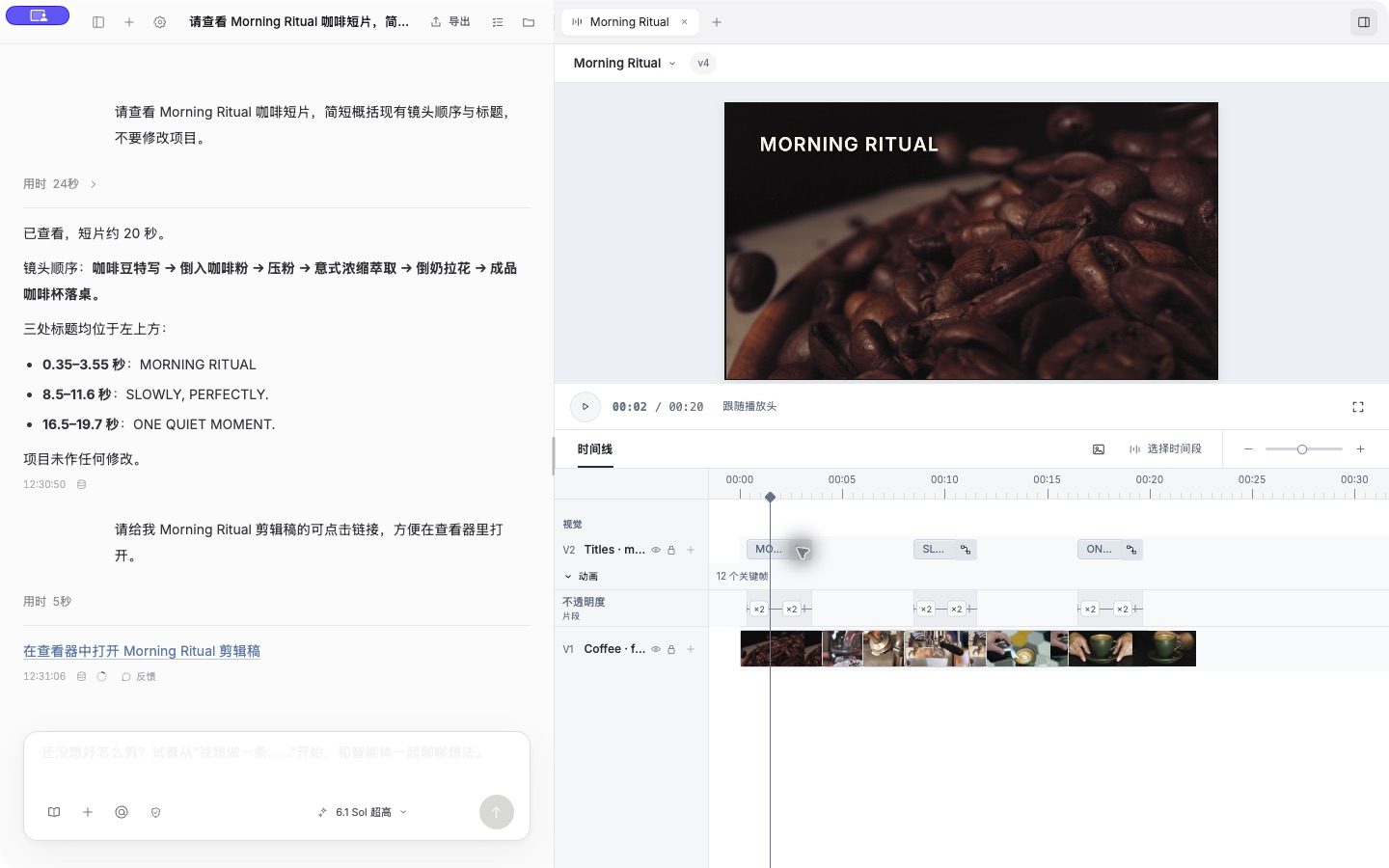Toggle the left sidebar panel icon
The image size is (1389, 868).
coord(98,22)
